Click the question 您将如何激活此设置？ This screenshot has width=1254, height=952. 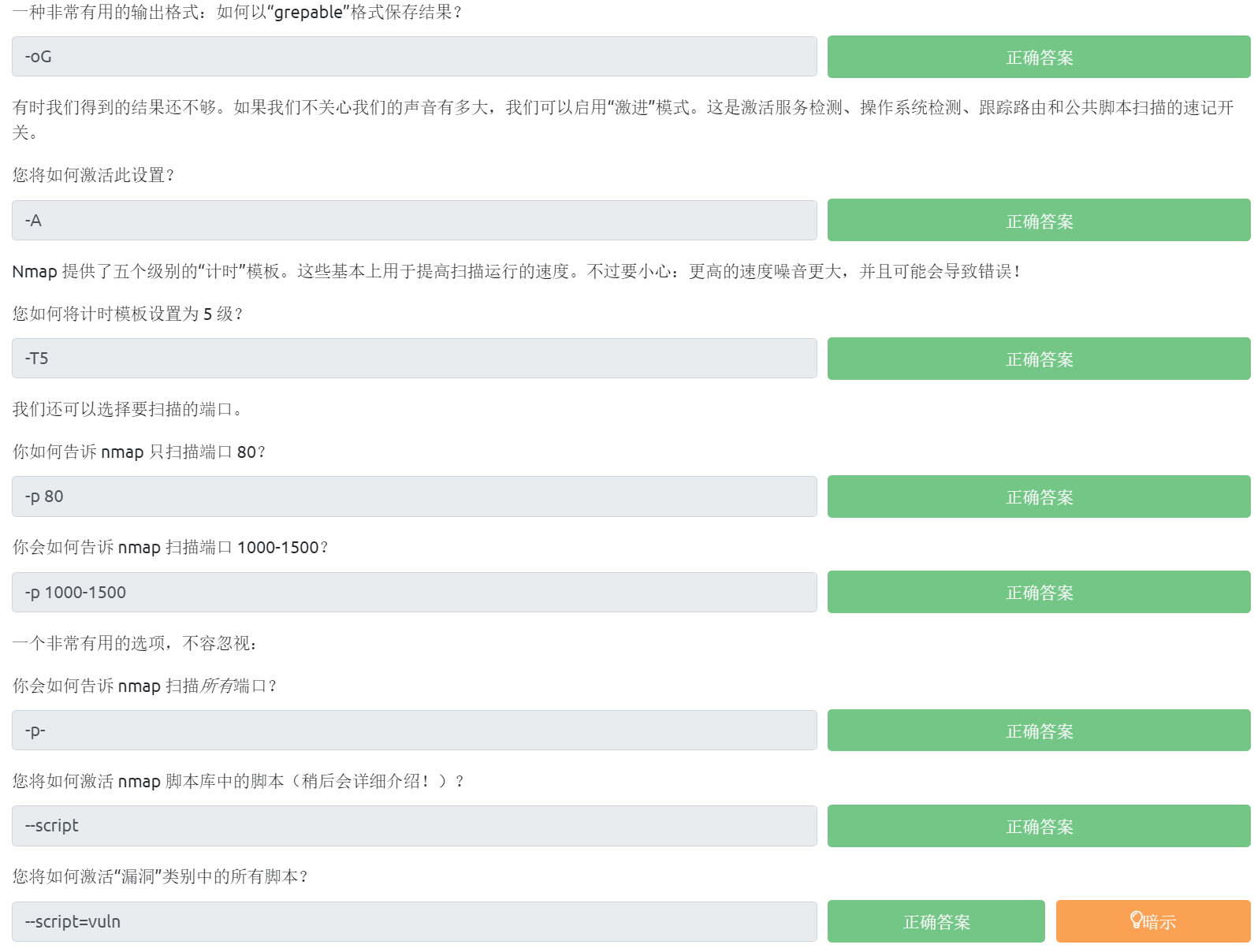(94, 175)
